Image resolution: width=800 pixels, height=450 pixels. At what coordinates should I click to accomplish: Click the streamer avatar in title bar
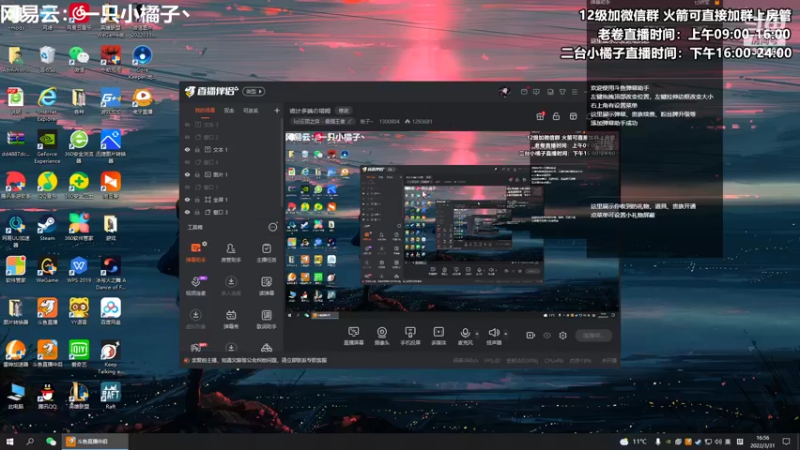coord(504,91)
